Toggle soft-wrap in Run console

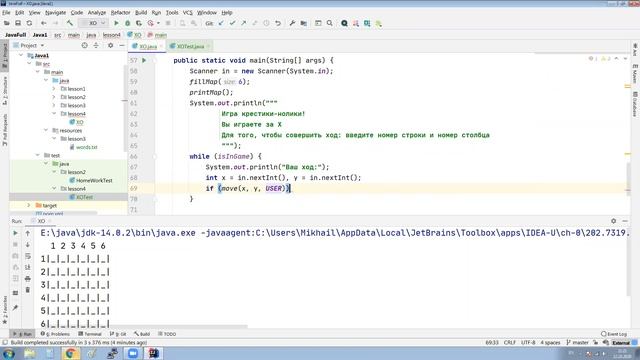point(27,256)
